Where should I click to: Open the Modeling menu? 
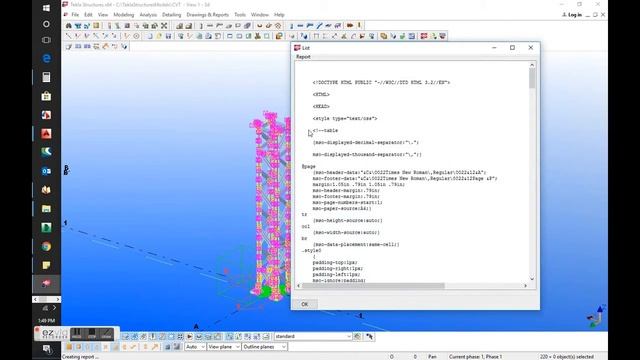point(124,15)
